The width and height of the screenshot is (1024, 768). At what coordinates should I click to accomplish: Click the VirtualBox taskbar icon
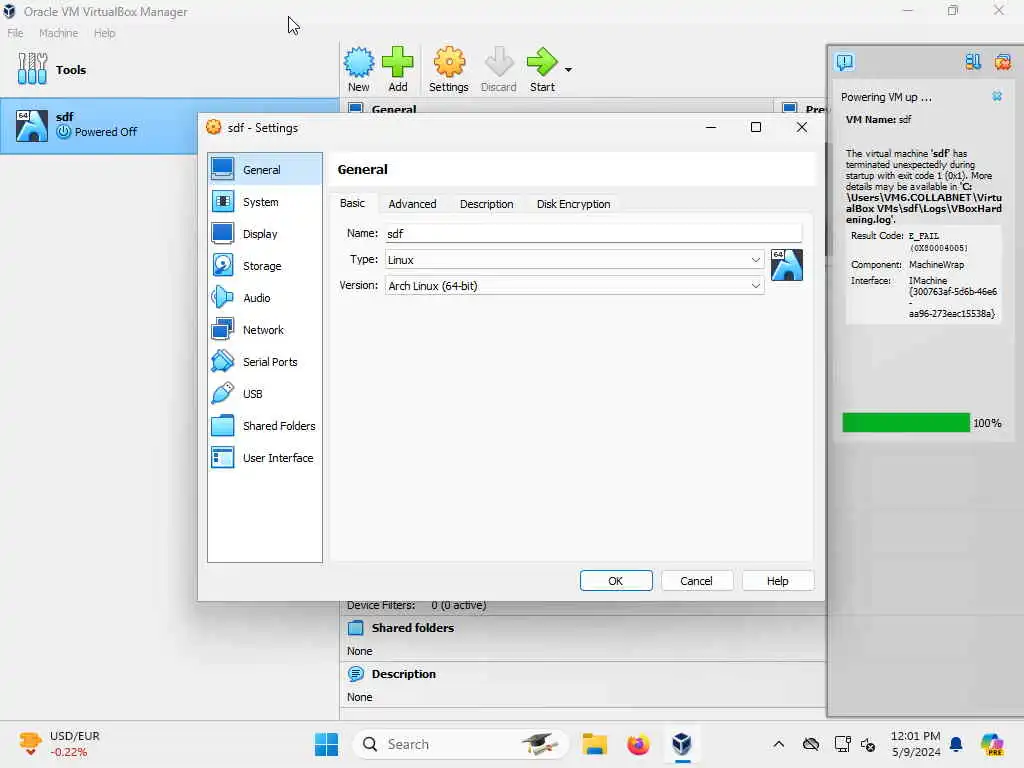pyautogui.click(x=682, y=744)
